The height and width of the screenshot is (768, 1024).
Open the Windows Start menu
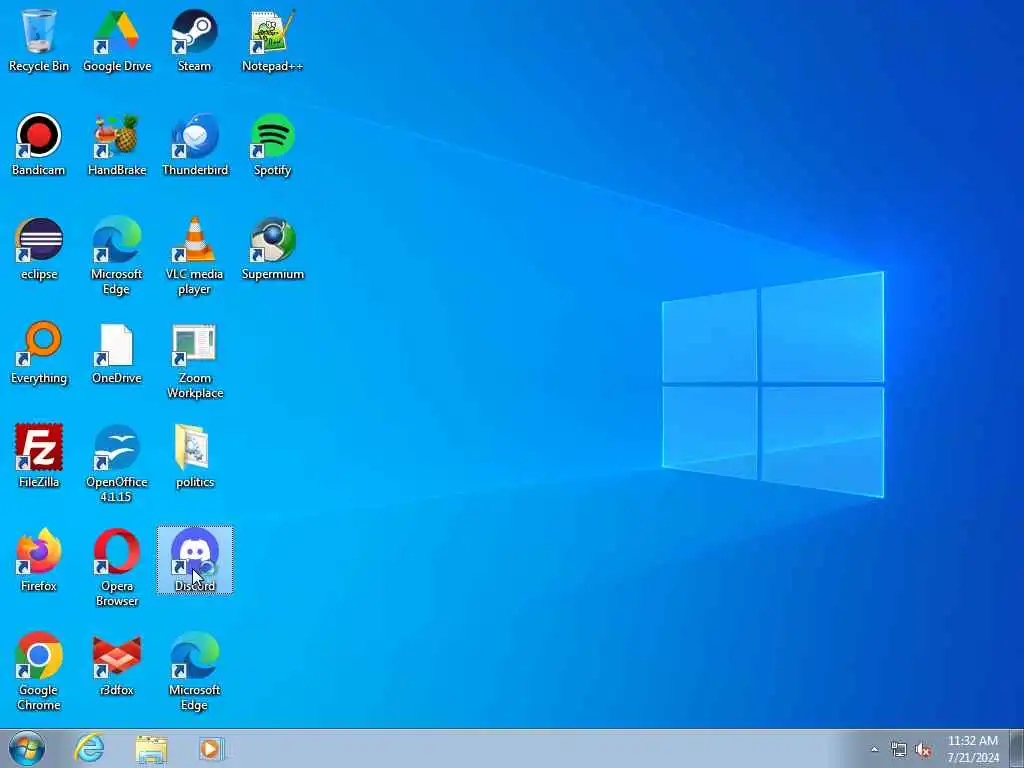click(x=27, y=748)
